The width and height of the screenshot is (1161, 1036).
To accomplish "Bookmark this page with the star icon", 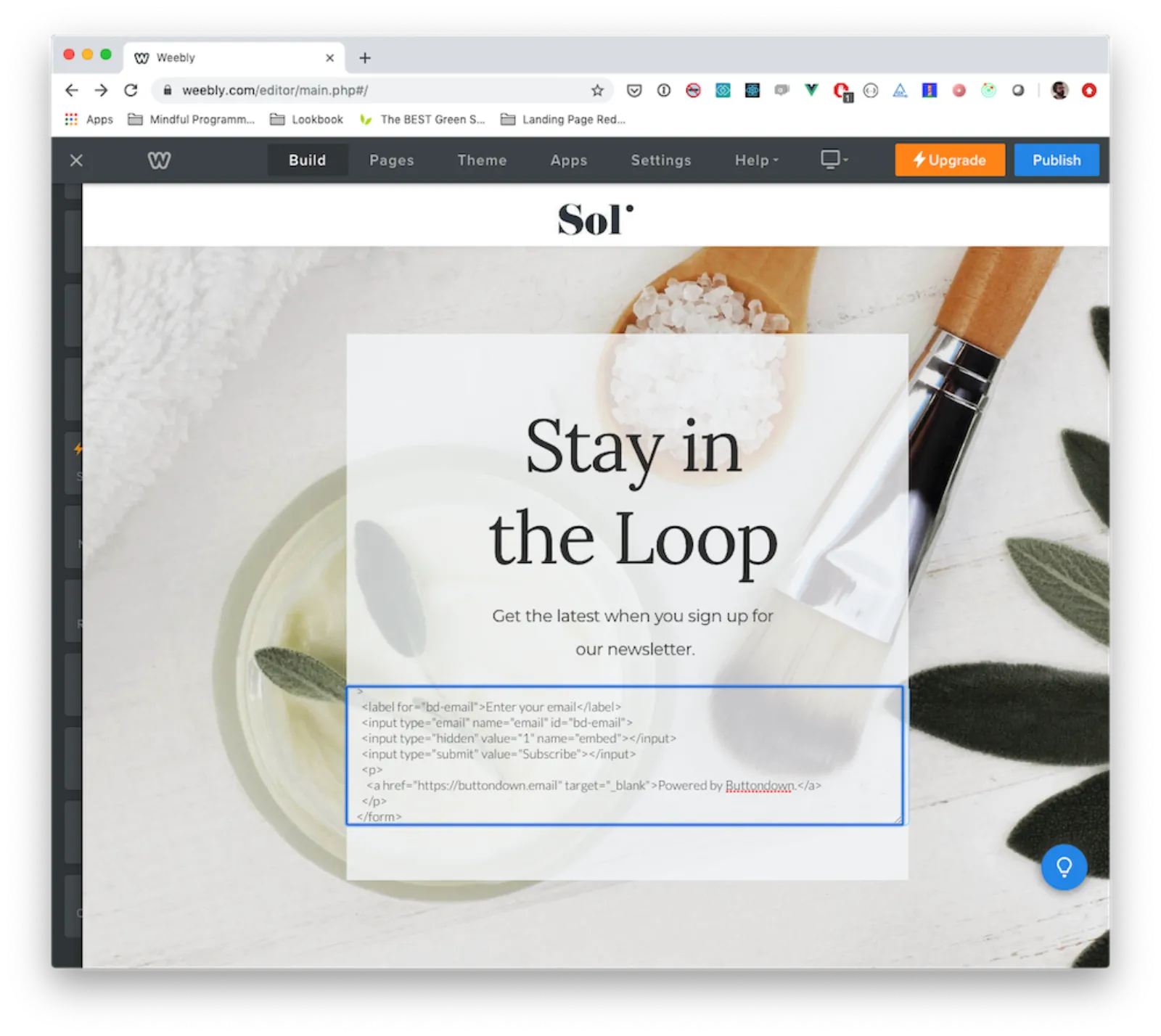I will point(597,91).
